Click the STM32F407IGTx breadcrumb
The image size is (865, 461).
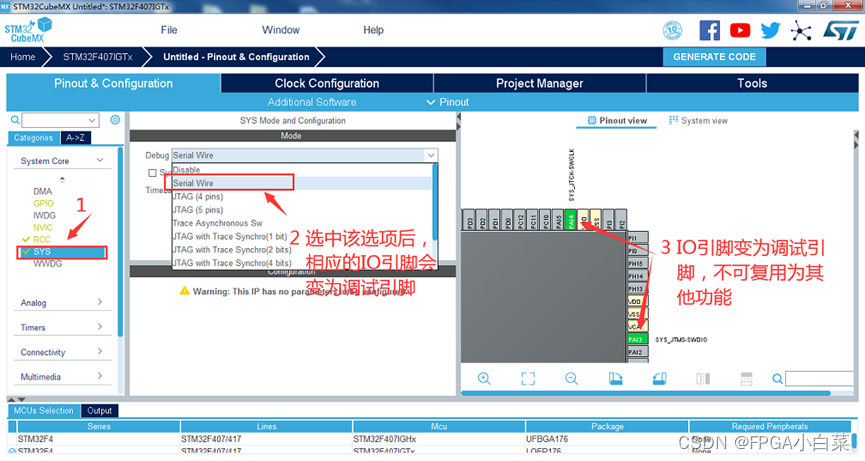(98, 57)
